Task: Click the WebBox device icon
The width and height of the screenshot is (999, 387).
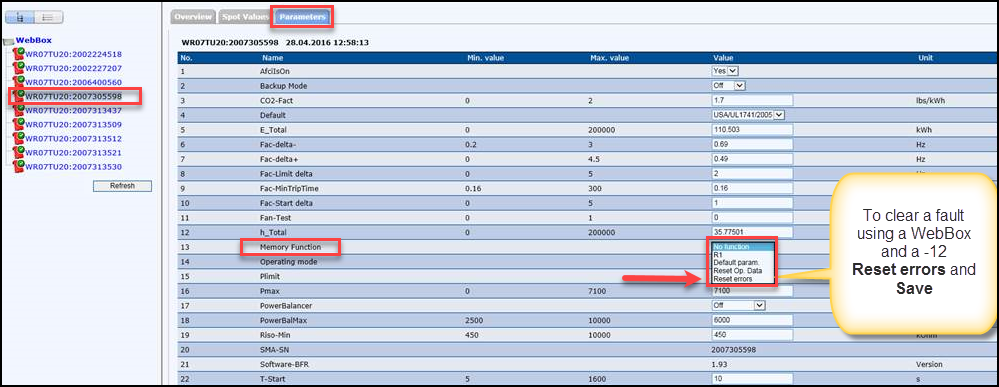Action: pyautogui.click(x=9, y=41)
